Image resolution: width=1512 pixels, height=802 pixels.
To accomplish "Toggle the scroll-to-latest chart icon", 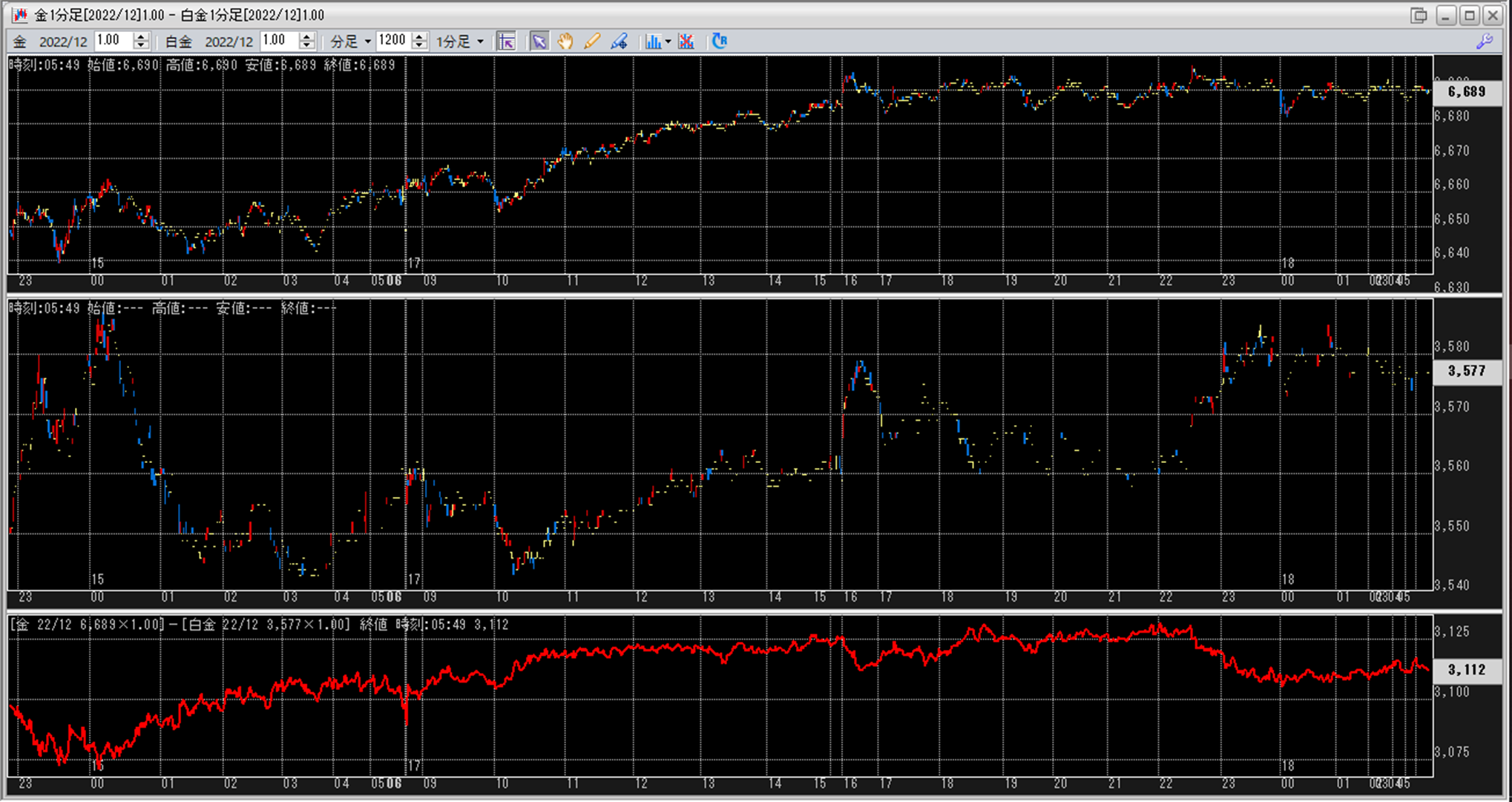I will (507, 42).
